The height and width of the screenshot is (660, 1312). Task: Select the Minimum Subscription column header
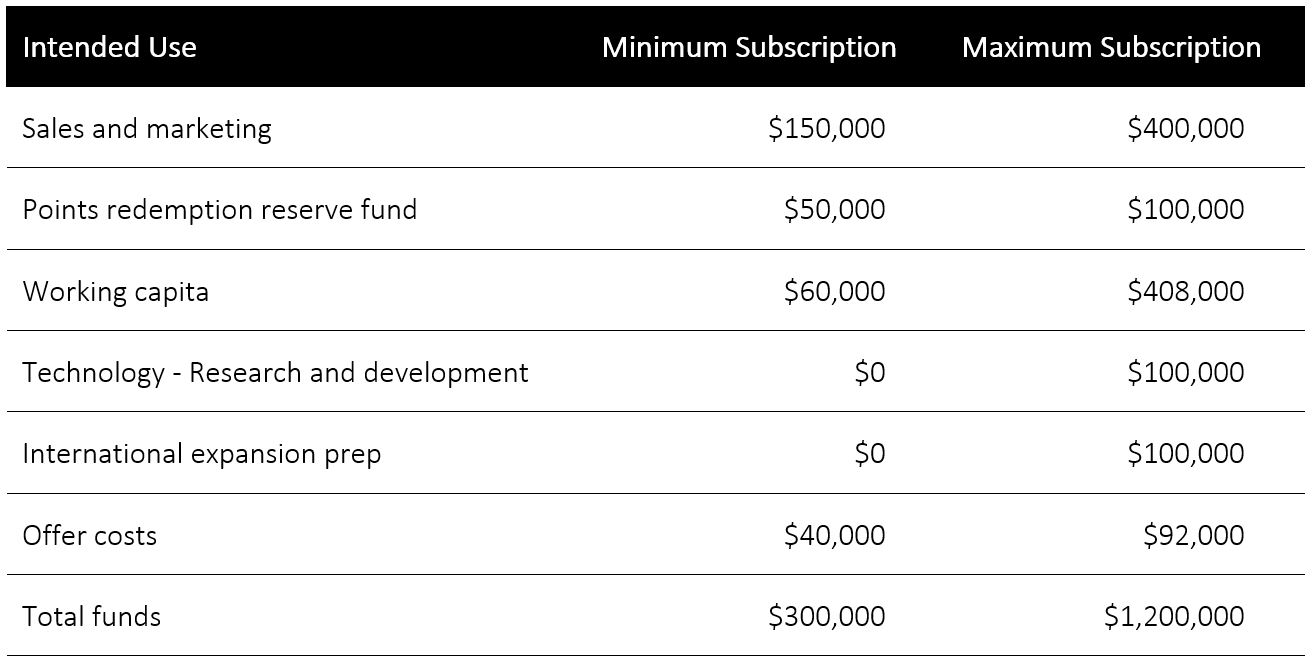point(749,47)
